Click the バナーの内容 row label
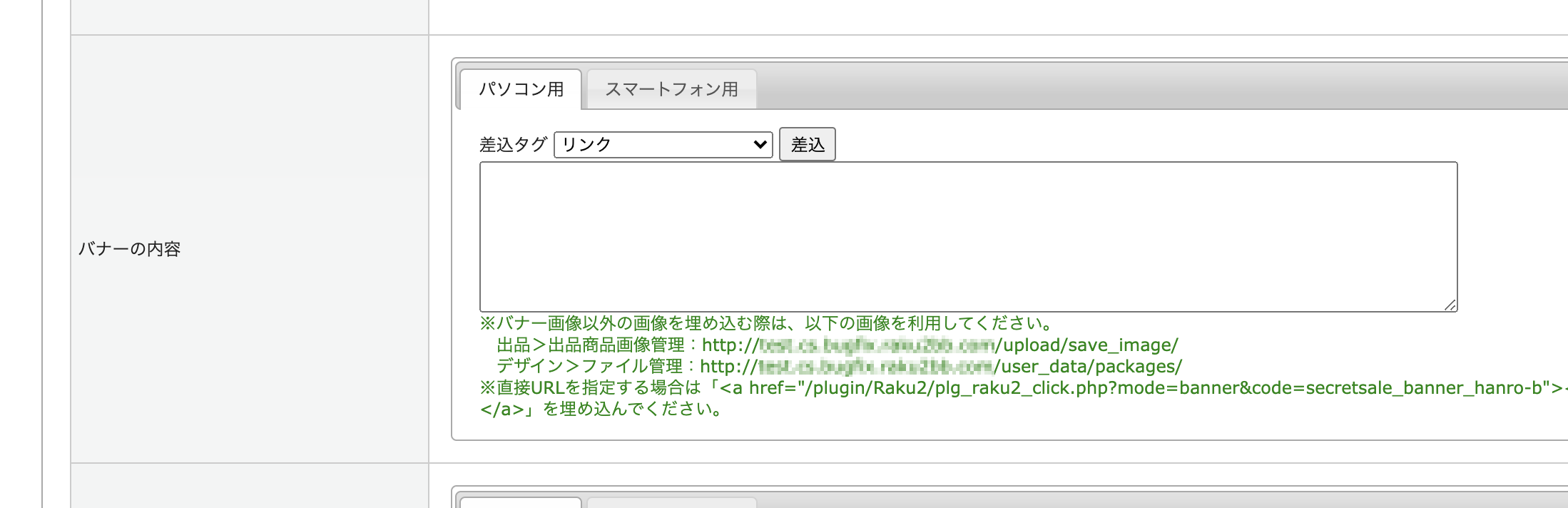This screenshot has height=508, width=1568. (x=129, y=249)
